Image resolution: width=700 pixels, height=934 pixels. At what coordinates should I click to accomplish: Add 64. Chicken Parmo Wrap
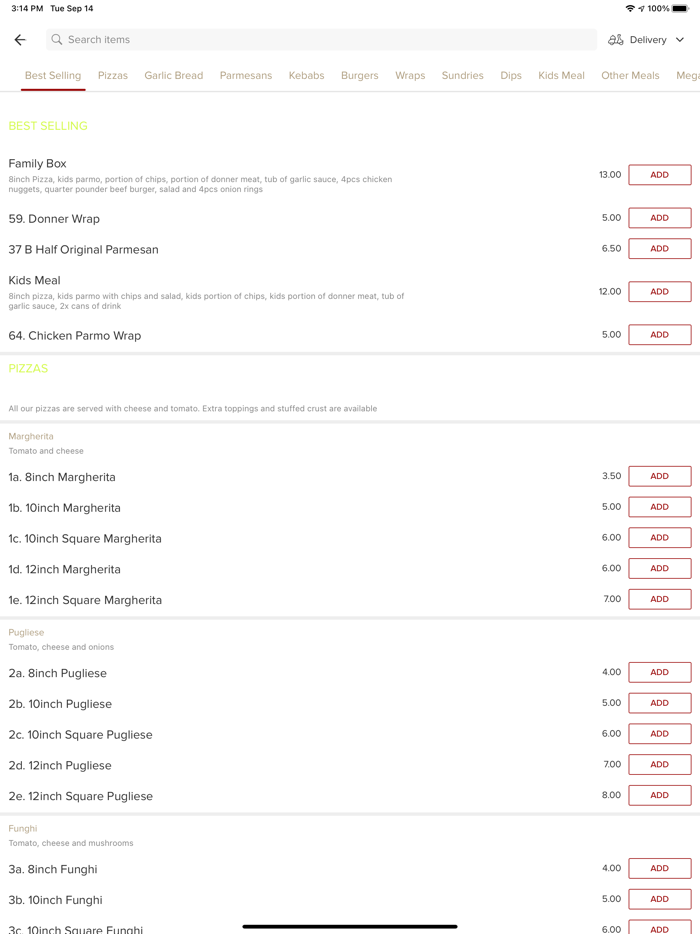659,335
